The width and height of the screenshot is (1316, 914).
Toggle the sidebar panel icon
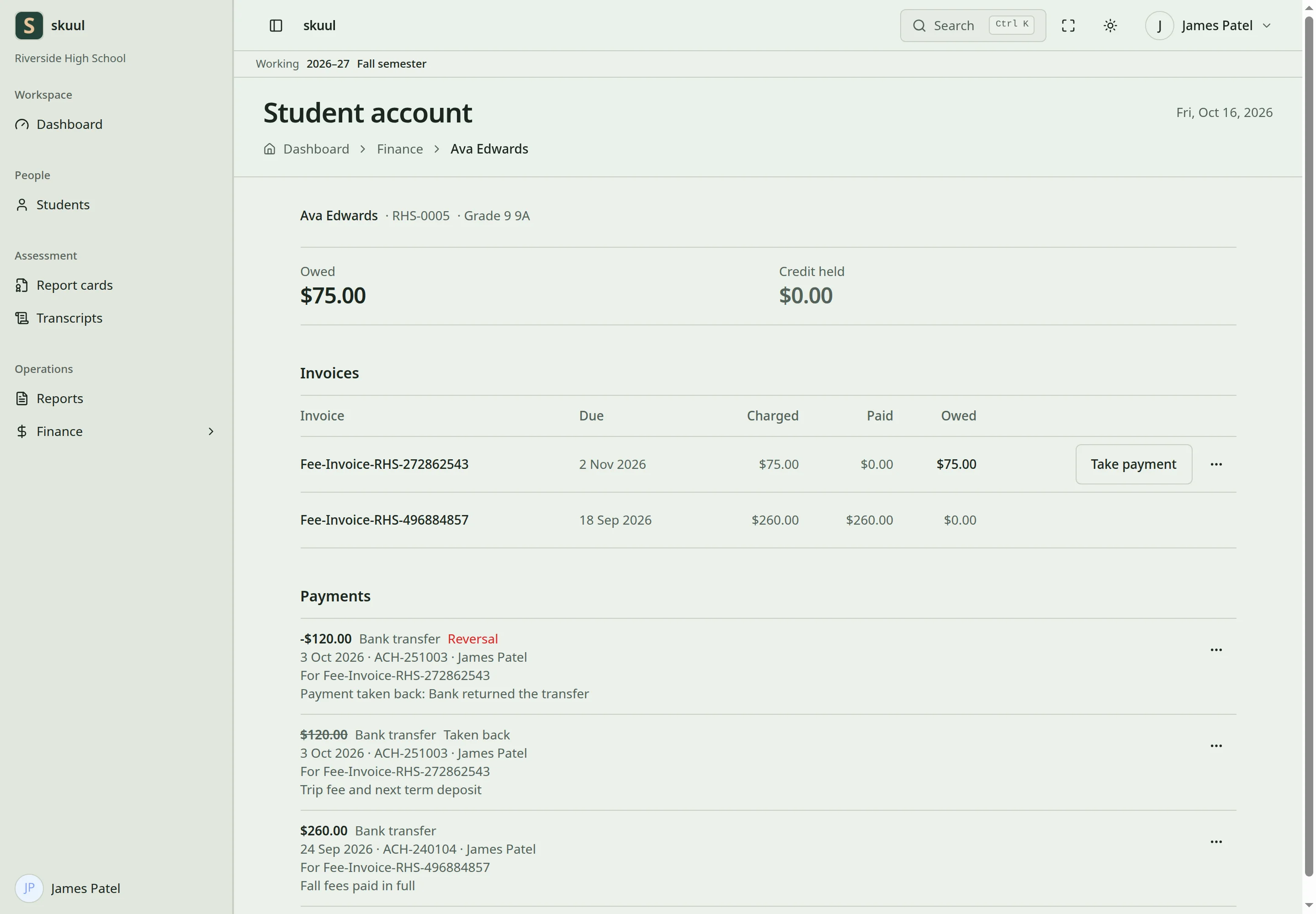tap(276, 26)
